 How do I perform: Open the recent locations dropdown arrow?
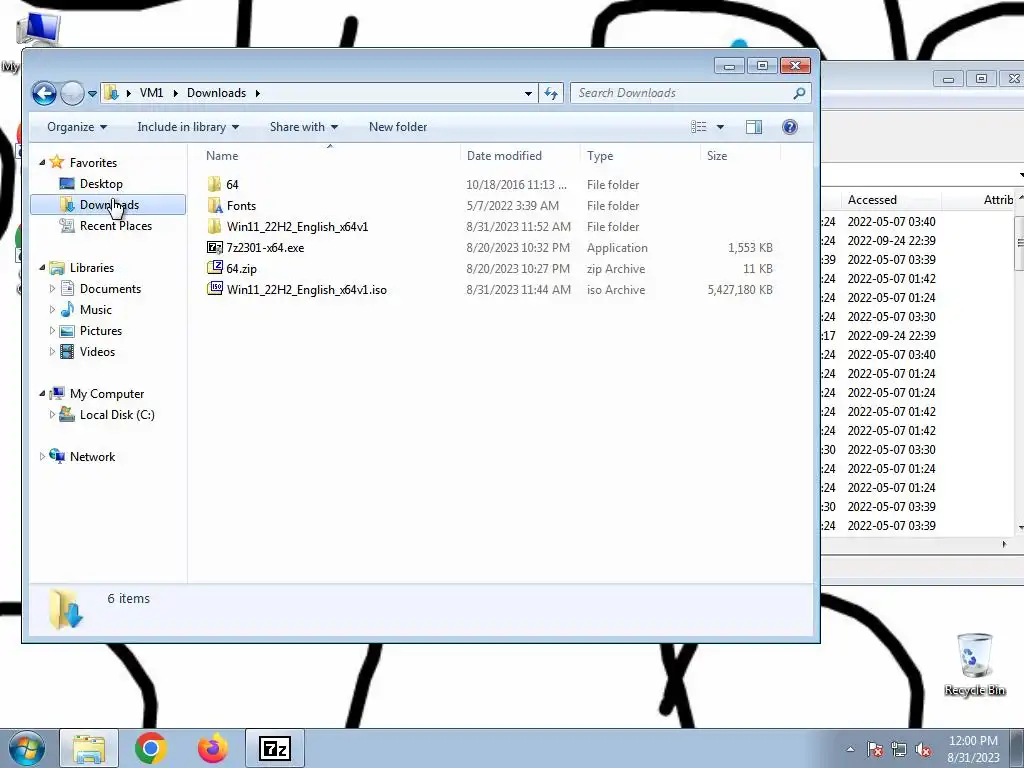(x=92, y=93)
